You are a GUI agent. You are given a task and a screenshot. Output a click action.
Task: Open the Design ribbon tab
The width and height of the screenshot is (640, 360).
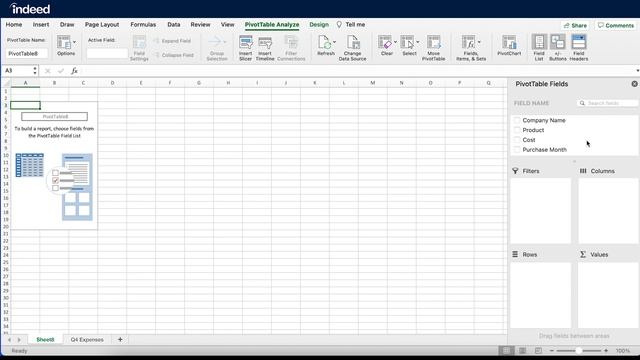tap(319, 24)
